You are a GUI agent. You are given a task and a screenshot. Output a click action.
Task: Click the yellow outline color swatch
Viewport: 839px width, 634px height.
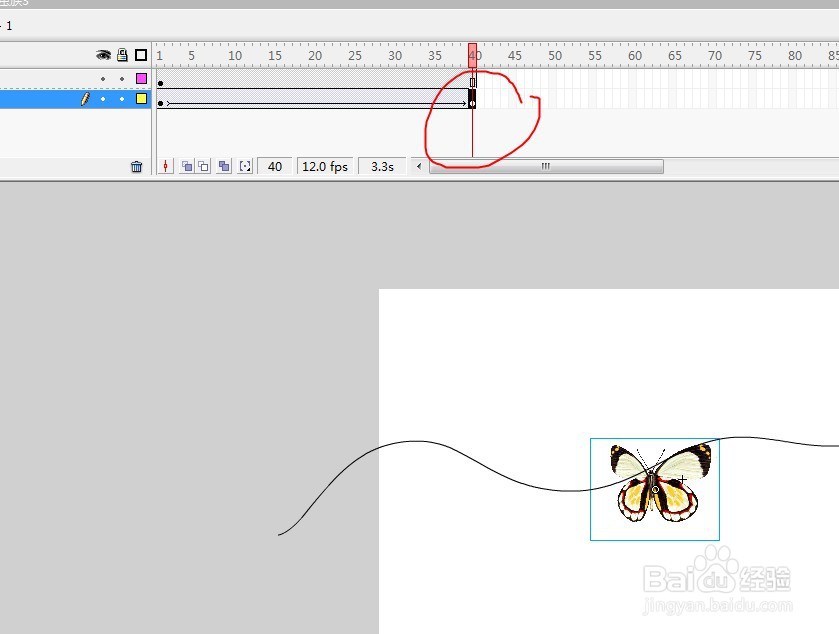(141, 98)
